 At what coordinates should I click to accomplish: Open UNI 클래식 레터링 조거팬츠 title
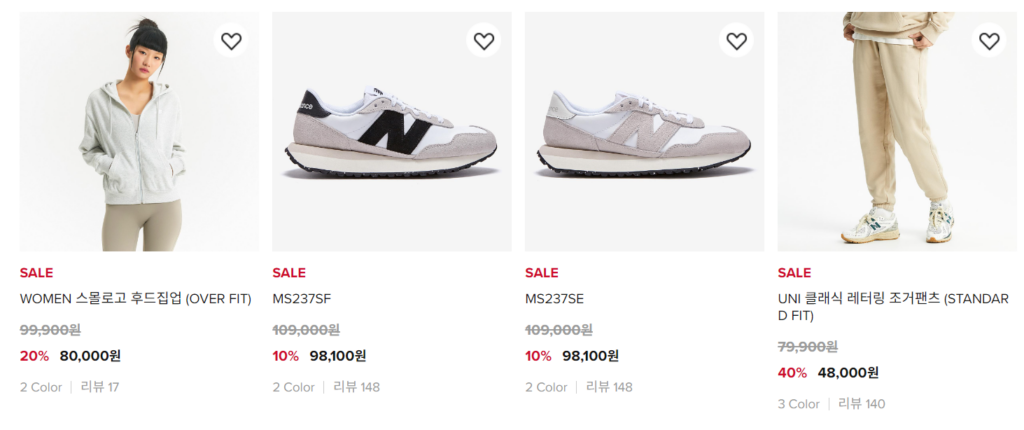pos(893,307)
